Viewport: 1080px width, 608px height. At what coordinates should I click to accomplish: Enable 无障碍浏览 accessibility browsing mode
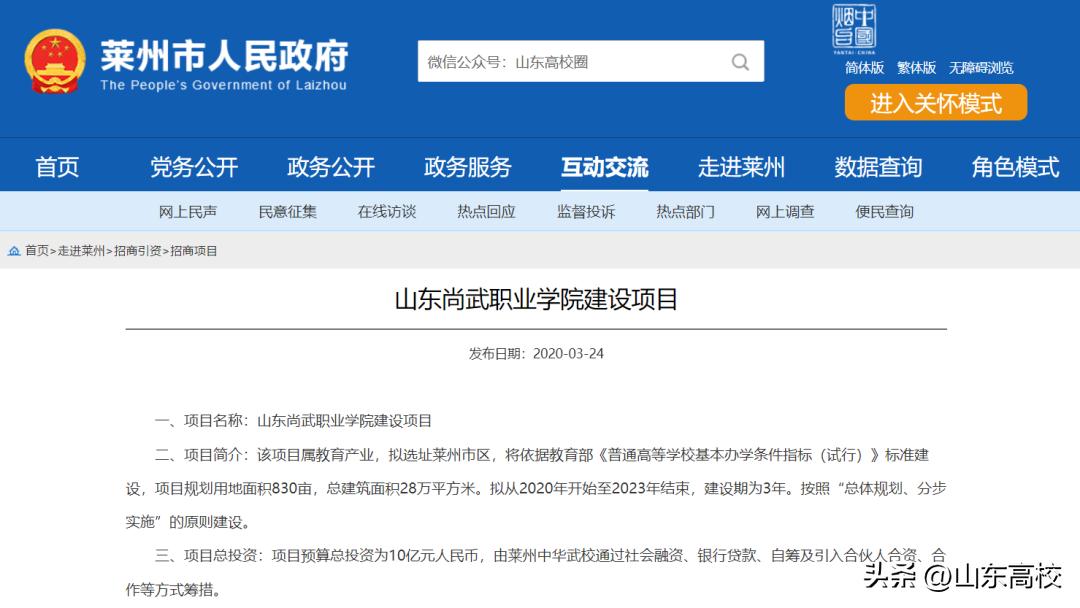coord(984,67)
